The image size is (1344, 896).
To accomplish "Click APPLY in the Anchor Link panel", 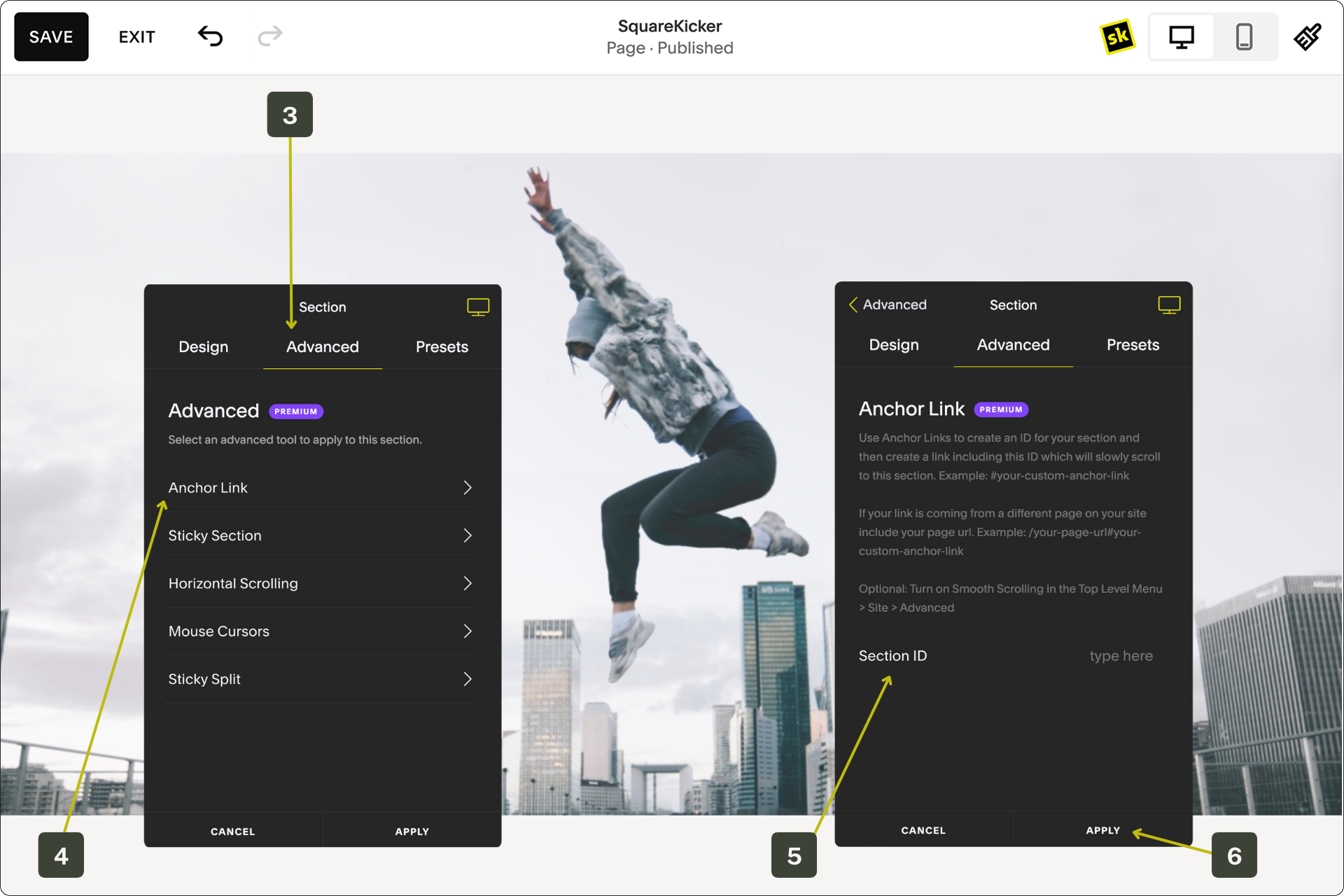I will point(1103,829).
